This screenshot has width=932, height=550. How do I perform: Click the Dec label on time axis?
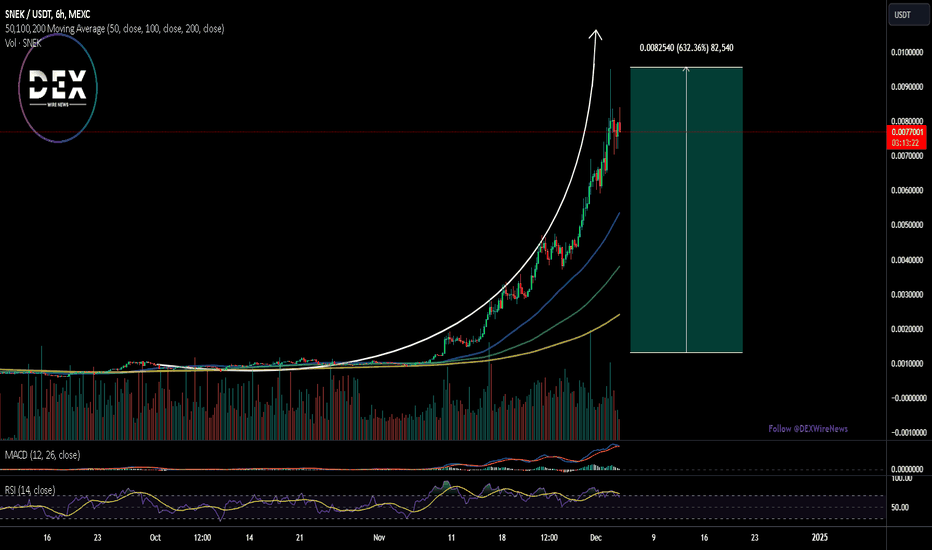(x=596, y=538)
